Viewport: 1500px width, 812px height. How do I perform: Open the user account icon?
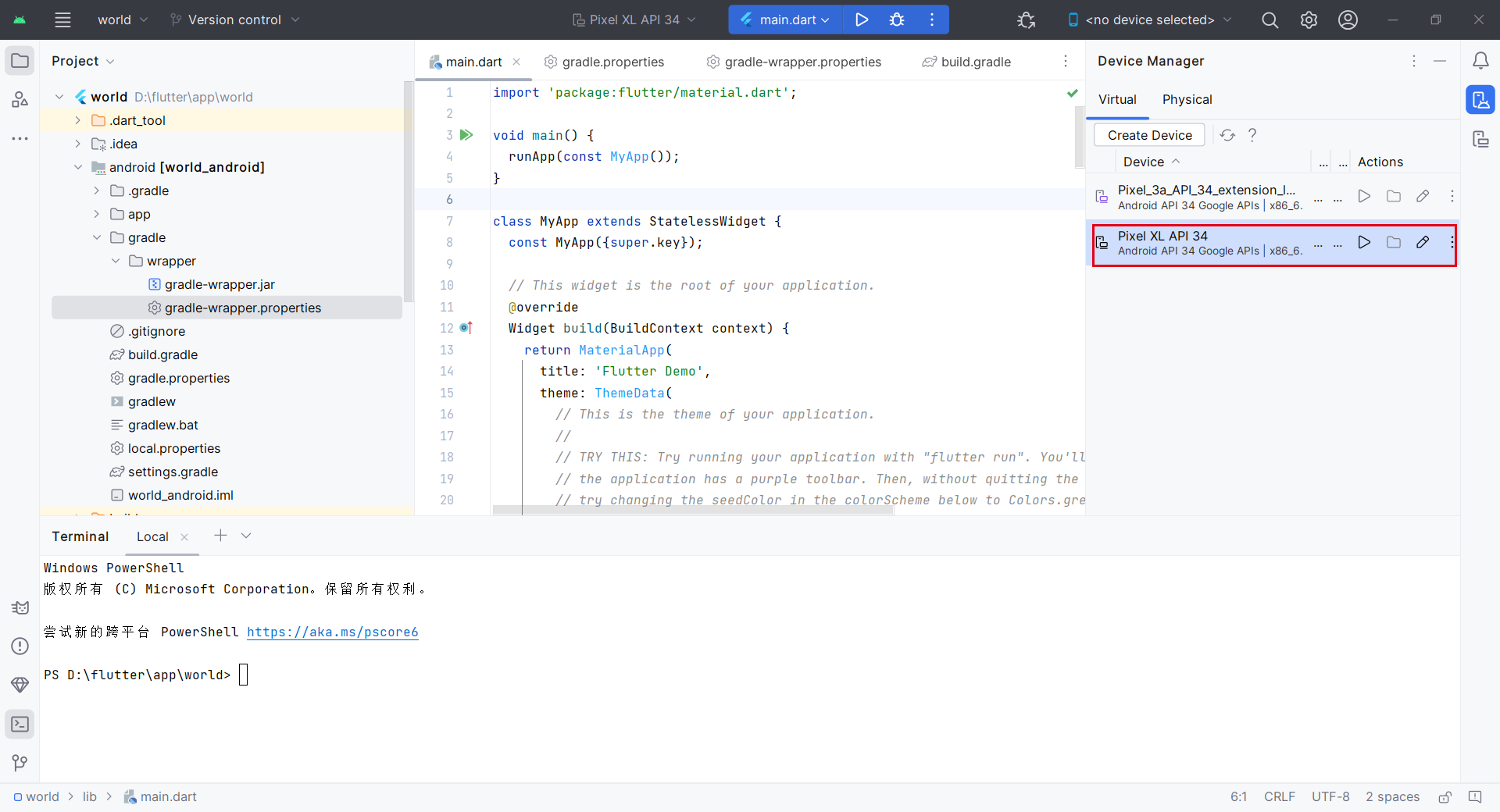[1348, 20]
